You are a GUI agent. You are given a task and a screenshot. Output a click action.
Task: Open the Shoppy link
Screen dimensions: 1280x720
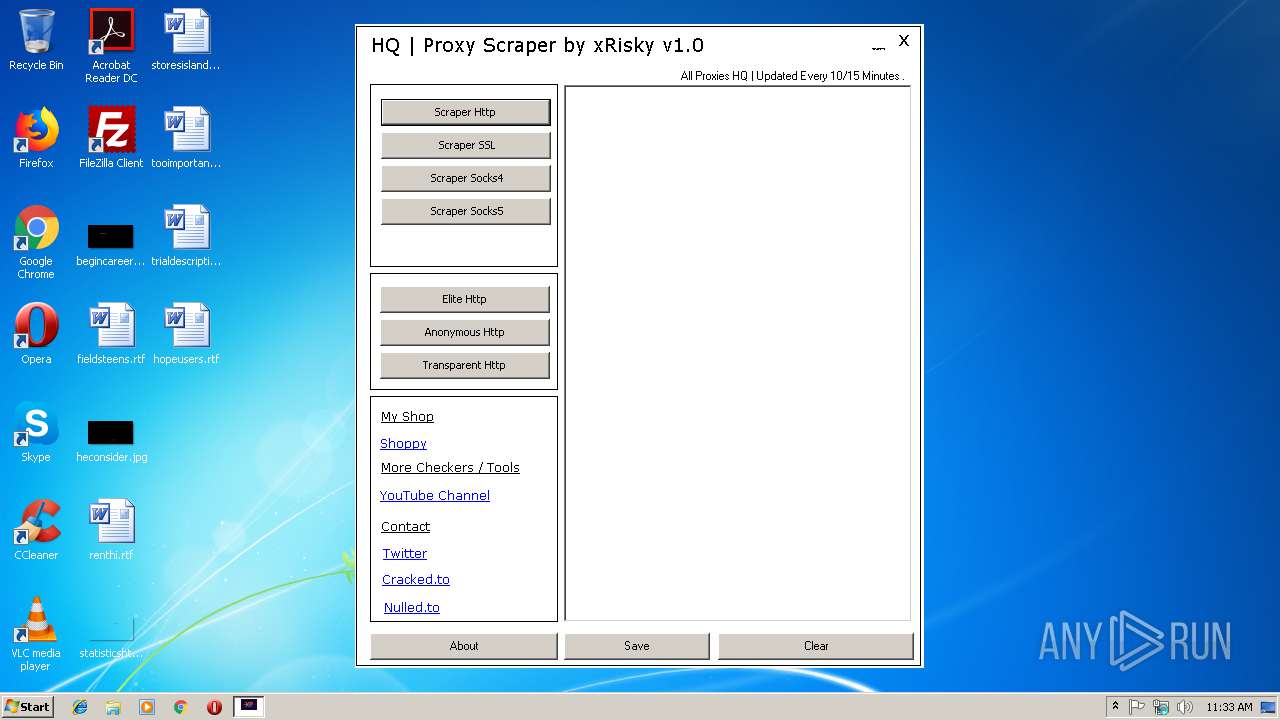(x=403, y=443)
